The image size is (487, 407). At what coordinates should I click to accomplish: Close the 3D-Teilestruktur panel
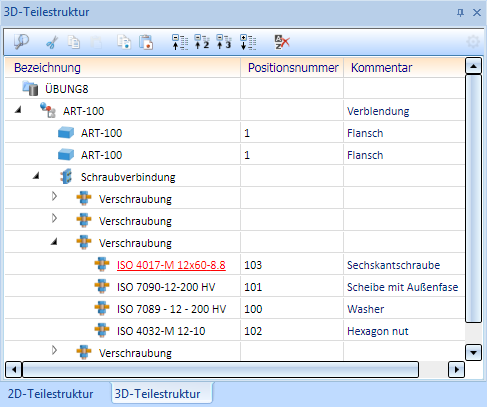[477, 13]
